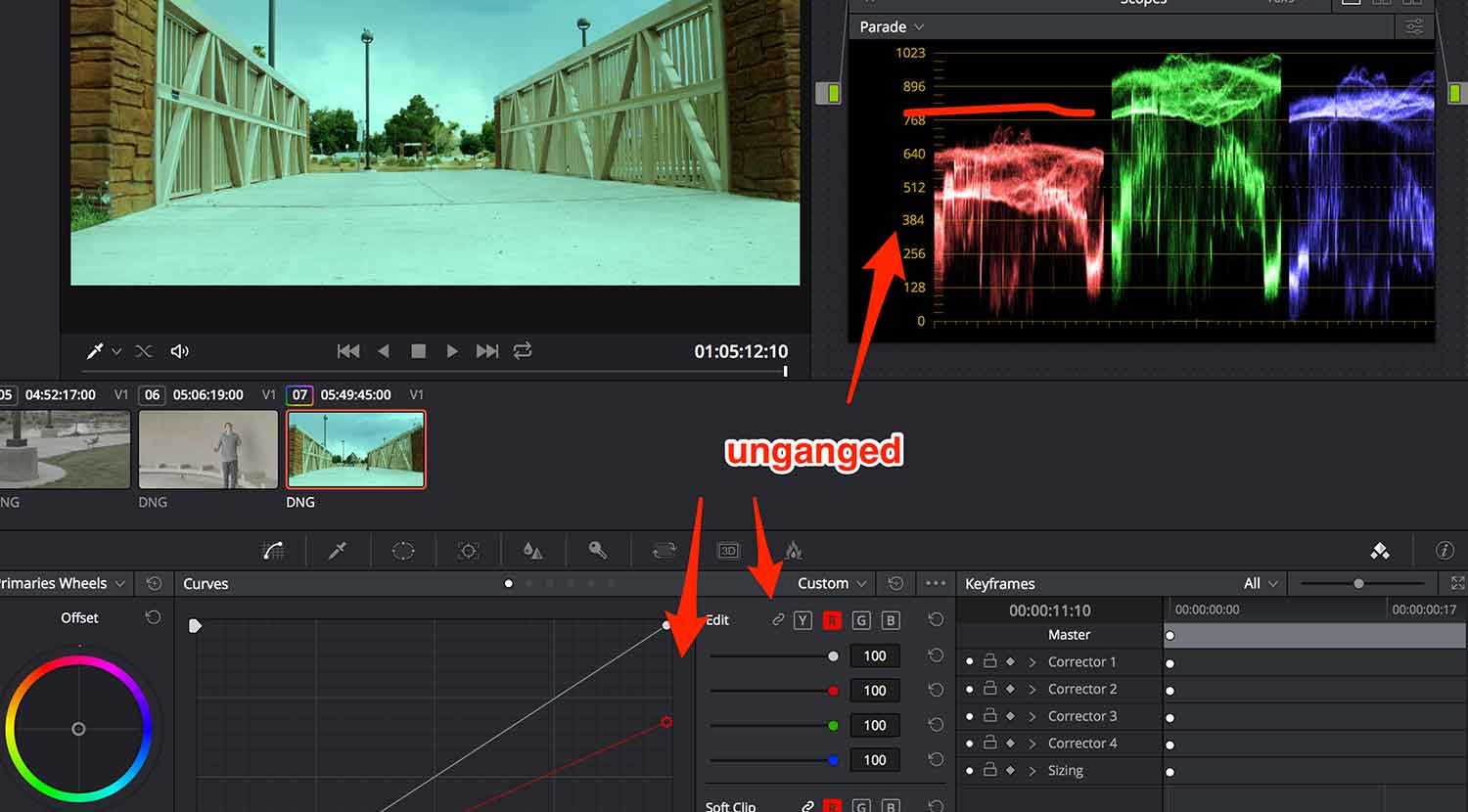Open the Tracker palette
Screen dimensions: 1468x812
coord(468,551)
